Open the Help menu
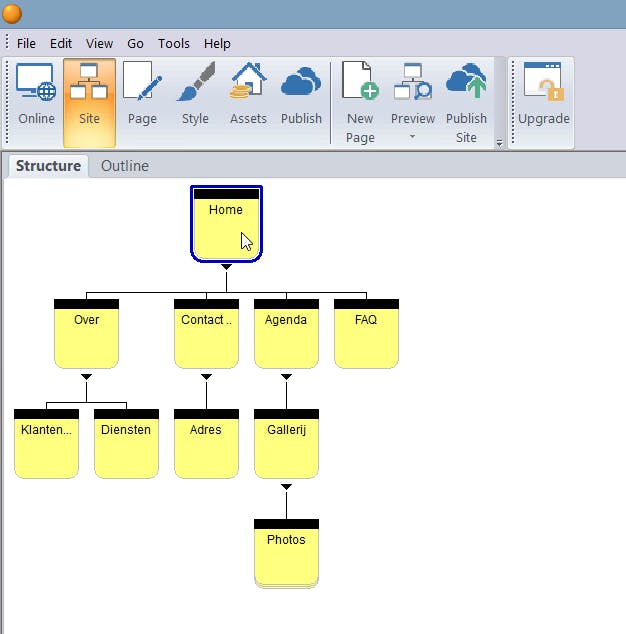The height and width of the screenshot is (634, 626). [217, 43]
